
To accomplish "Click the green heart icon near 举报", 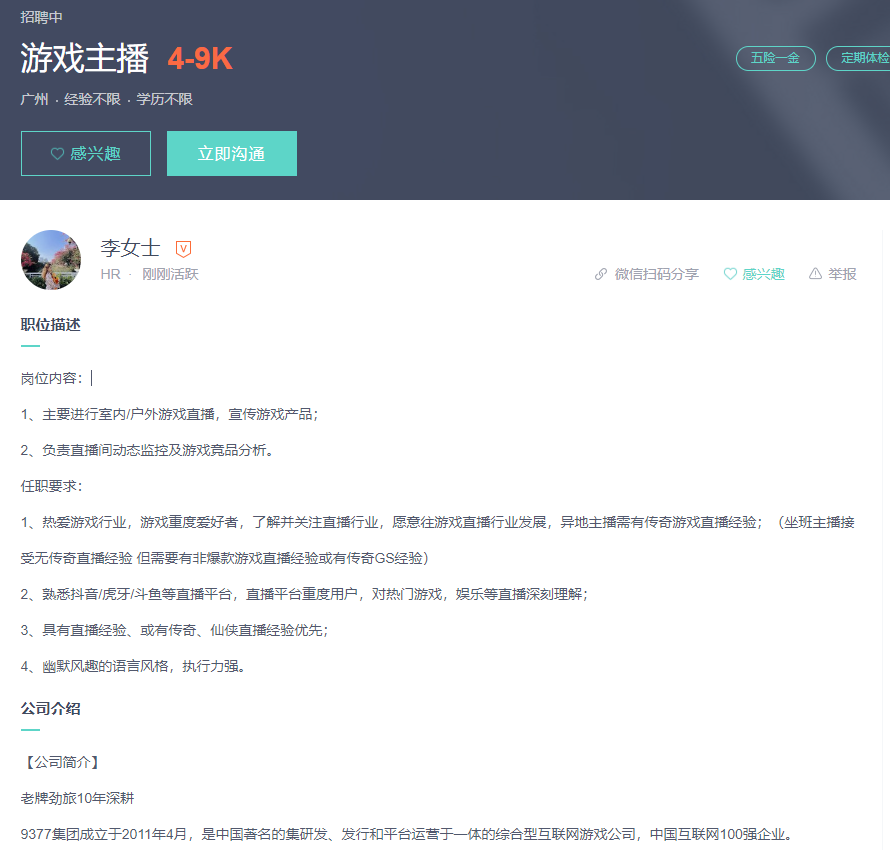I will point(731,274).
